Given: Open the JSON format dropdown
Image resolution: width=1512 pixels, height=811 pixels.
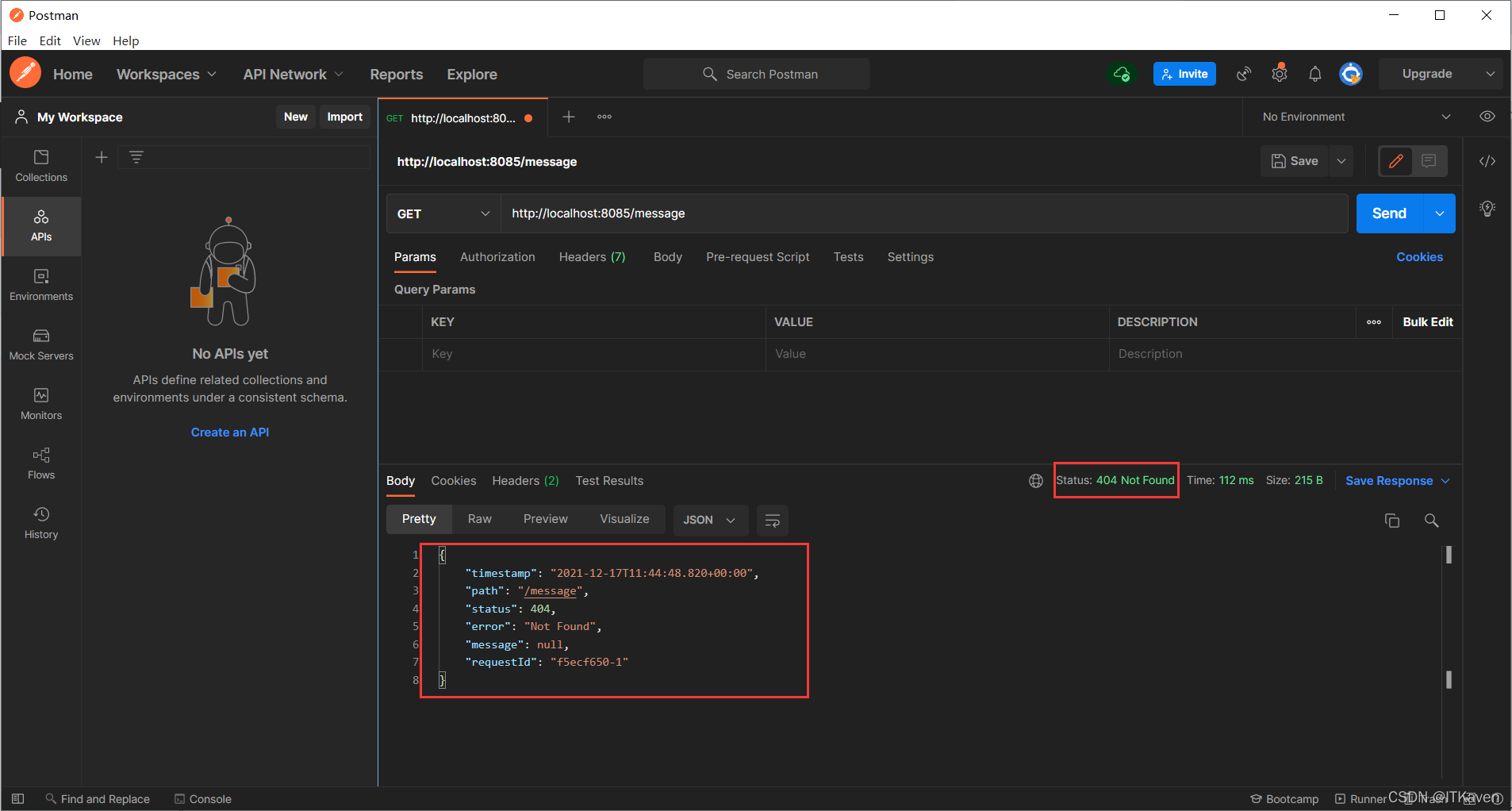Looking at the screenshot, I should pos(710,520).
